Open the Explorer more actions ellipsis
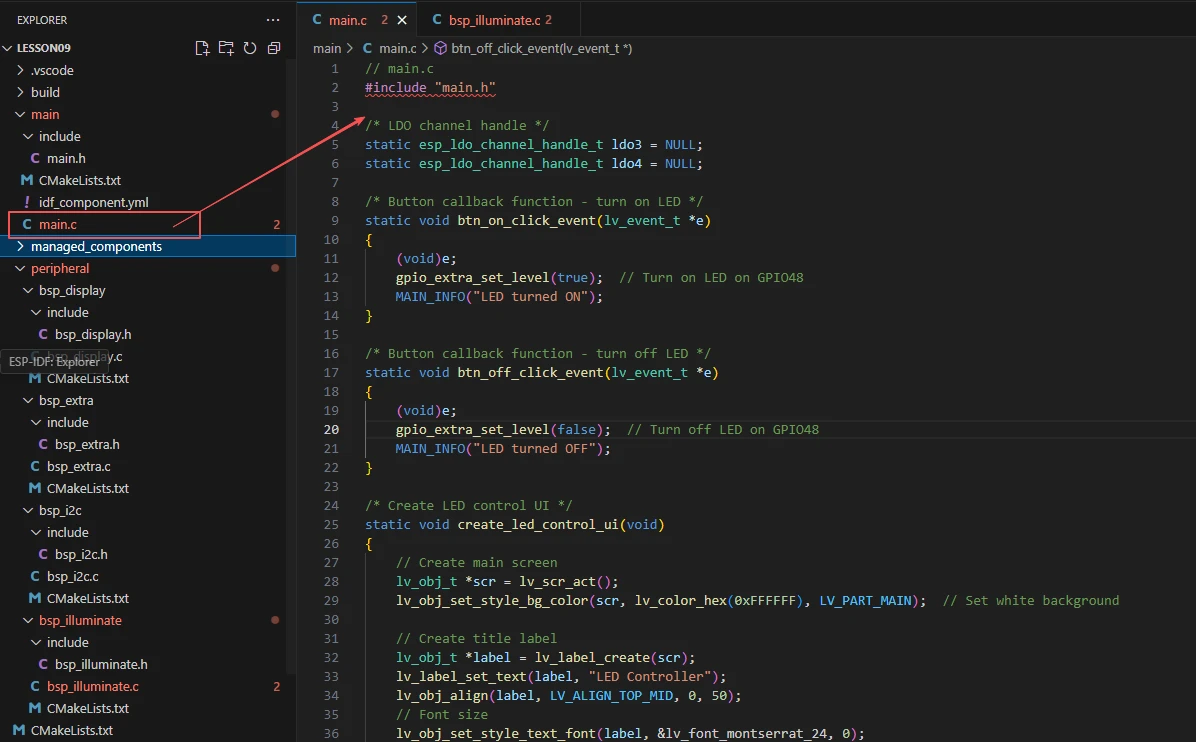Screen dimensions: 1196x742 [x=273, y=20]
